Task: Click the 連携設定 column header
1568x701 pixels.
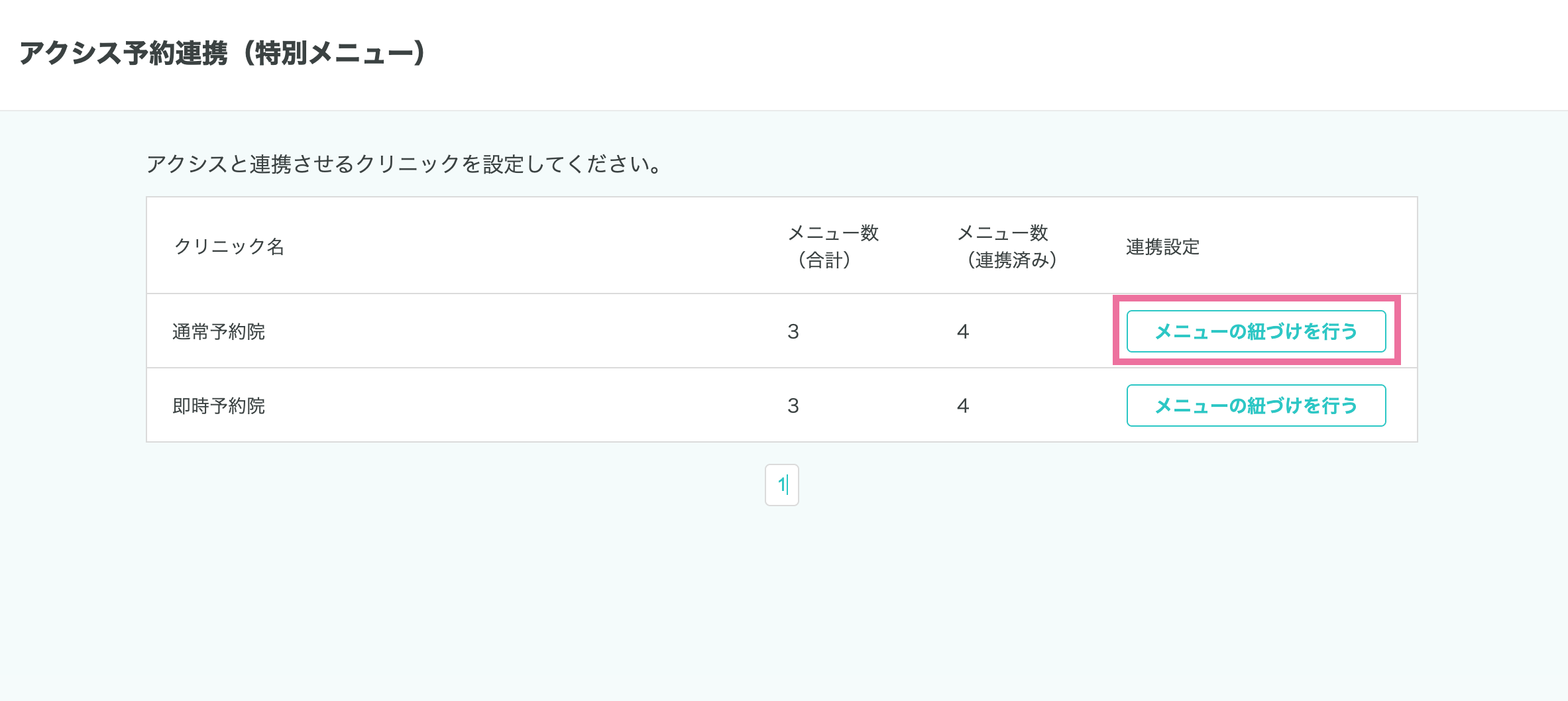Action: [1162, 247]
